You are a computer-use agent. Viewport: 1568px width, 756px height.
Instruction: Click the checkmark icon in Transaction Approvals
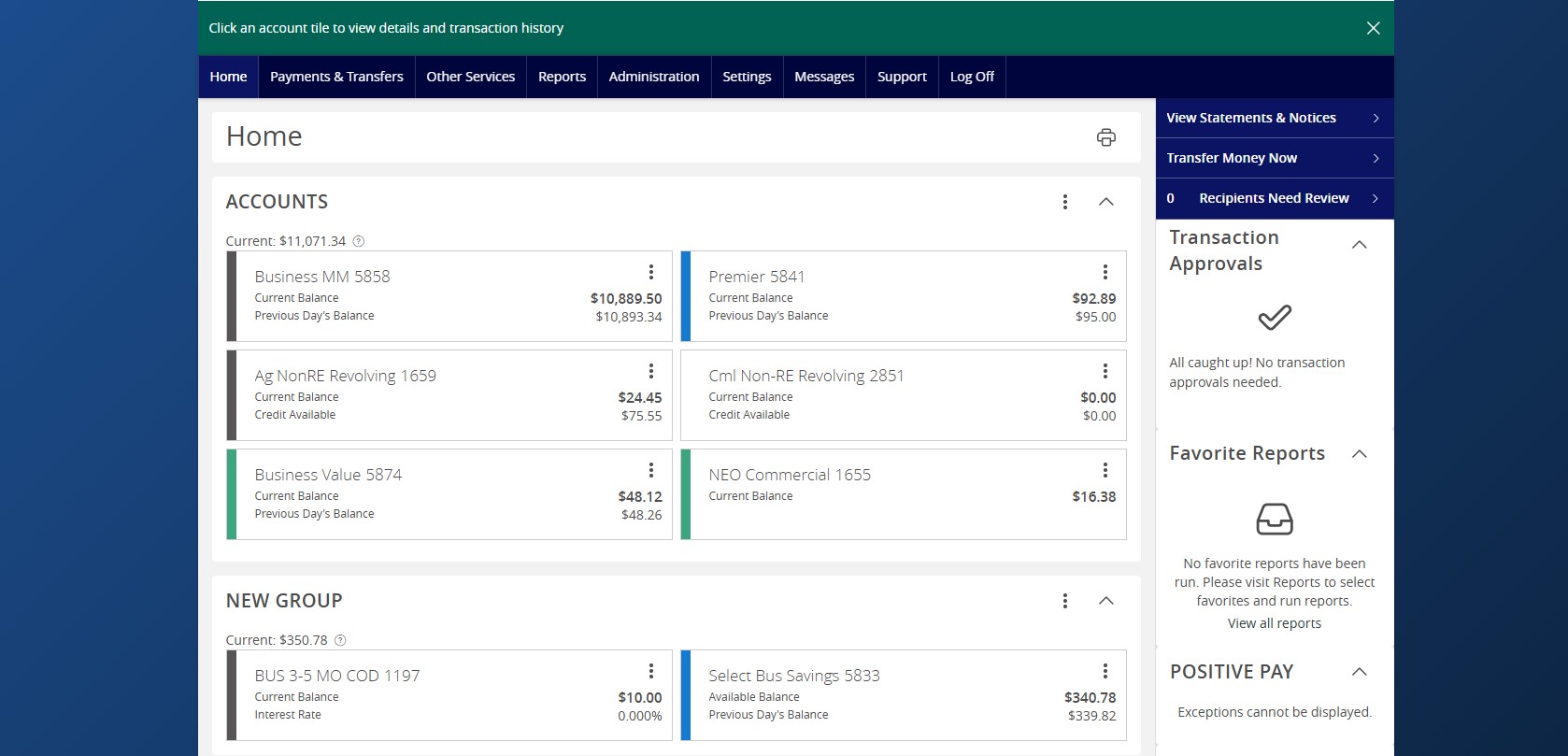pyautogui.click(x=1275, y=318)
